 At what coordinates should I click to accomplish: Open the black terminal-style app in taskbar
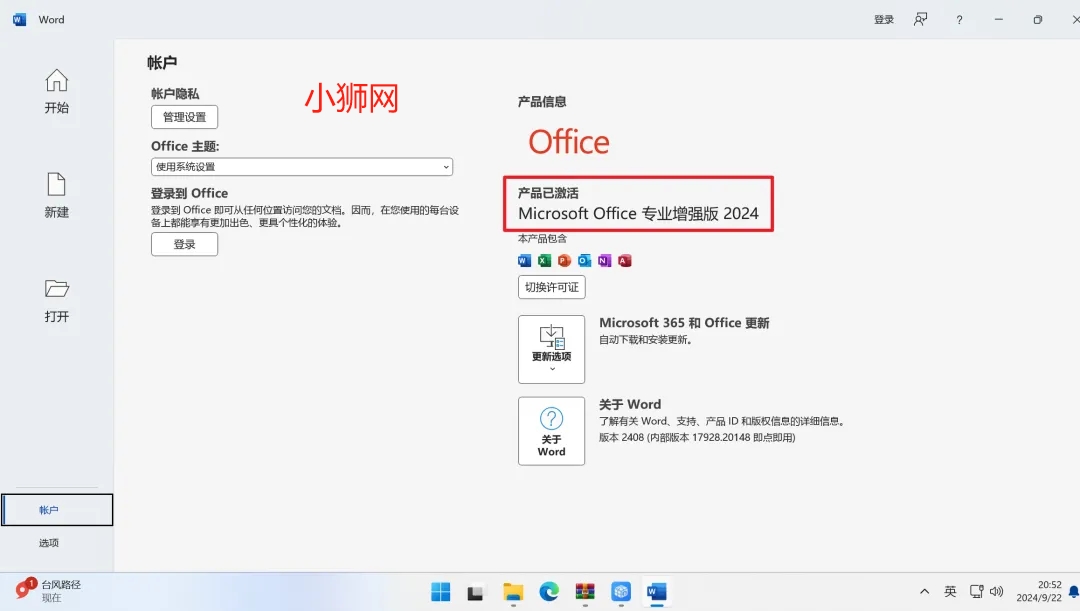pos(475,592)
